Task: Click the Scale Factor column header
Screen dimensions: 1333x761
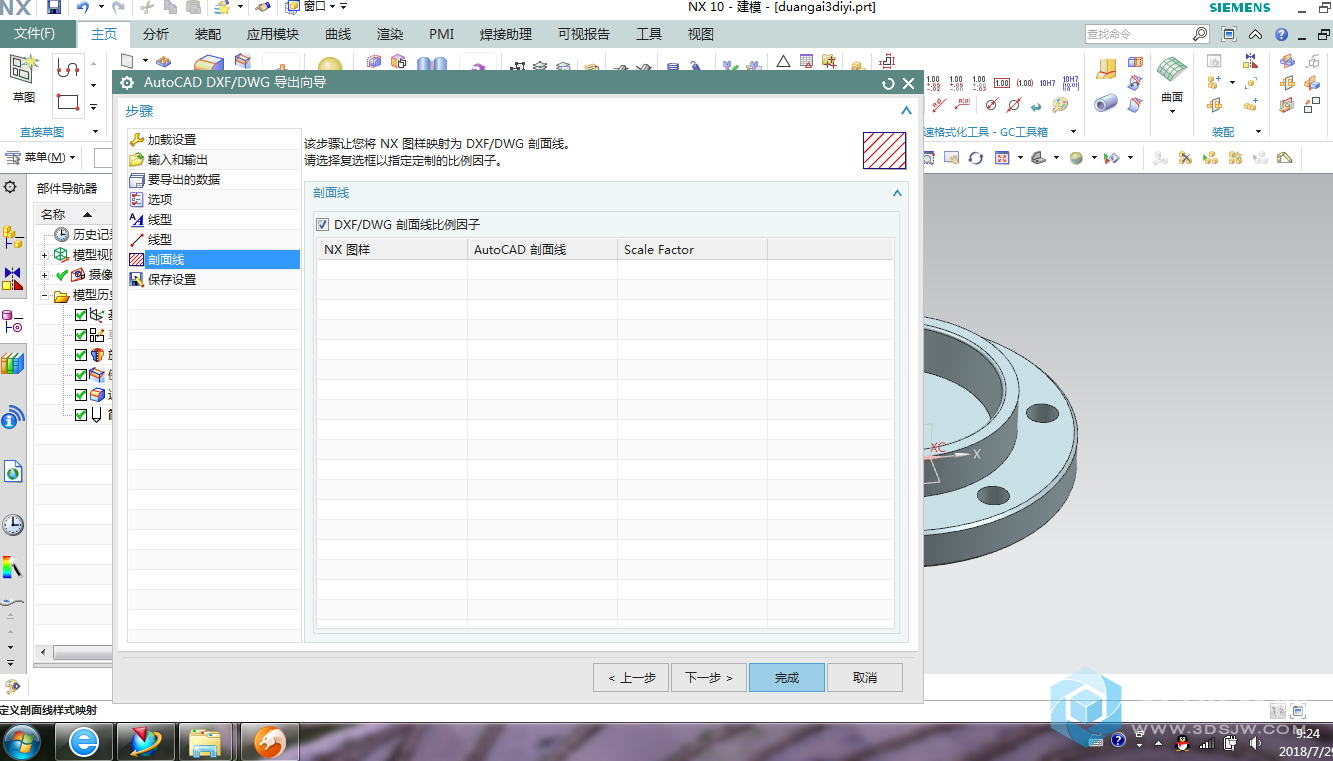Action: [x=692, y=249]
